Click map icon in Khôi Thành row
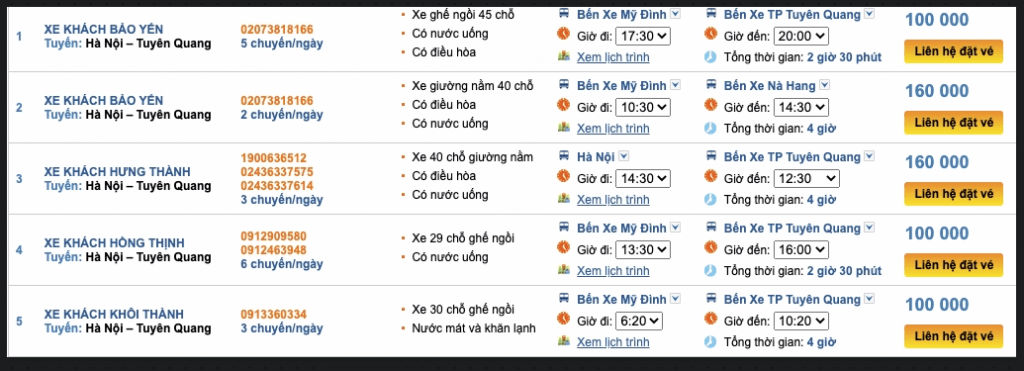This screenshot has height=371, width=1024. click(x=564, y=342)
